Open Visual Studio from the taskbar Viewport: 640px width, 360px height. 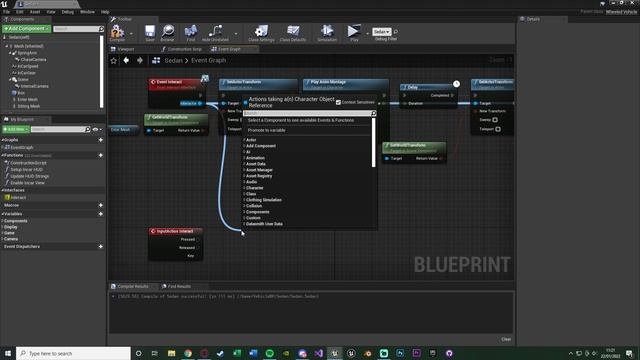coord(318,353)
